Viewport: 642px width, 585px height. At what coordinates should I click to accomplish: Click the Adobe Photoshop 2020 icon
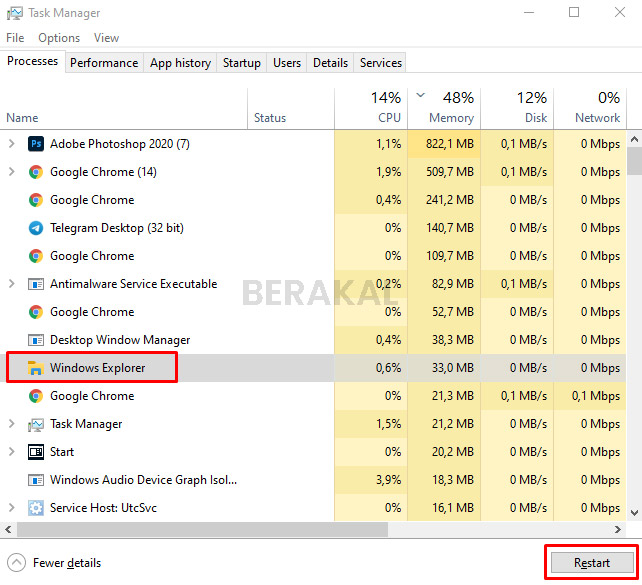[36, 144]
